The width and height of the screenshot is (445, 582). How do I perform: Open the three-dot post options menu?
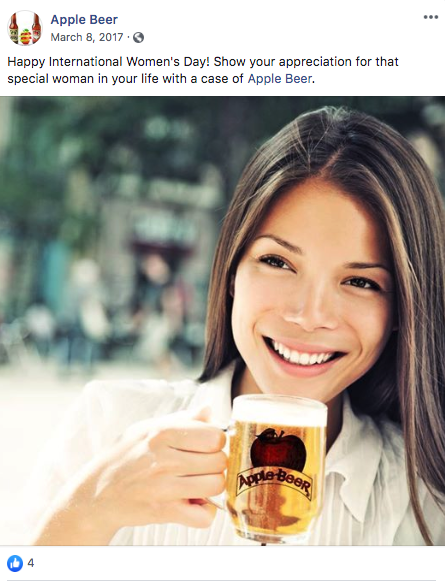coord(431,17)
